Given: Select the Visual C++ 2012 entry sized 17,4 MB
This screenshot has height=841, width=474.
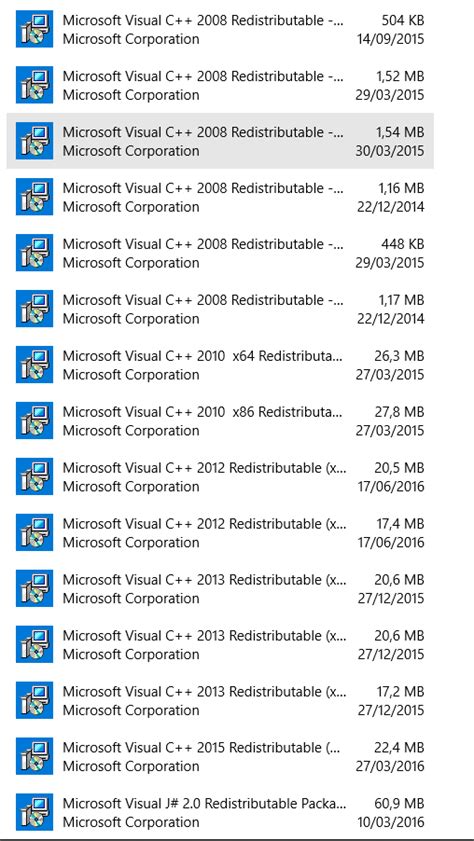Looking at the screenshot, I should point(220,533).
